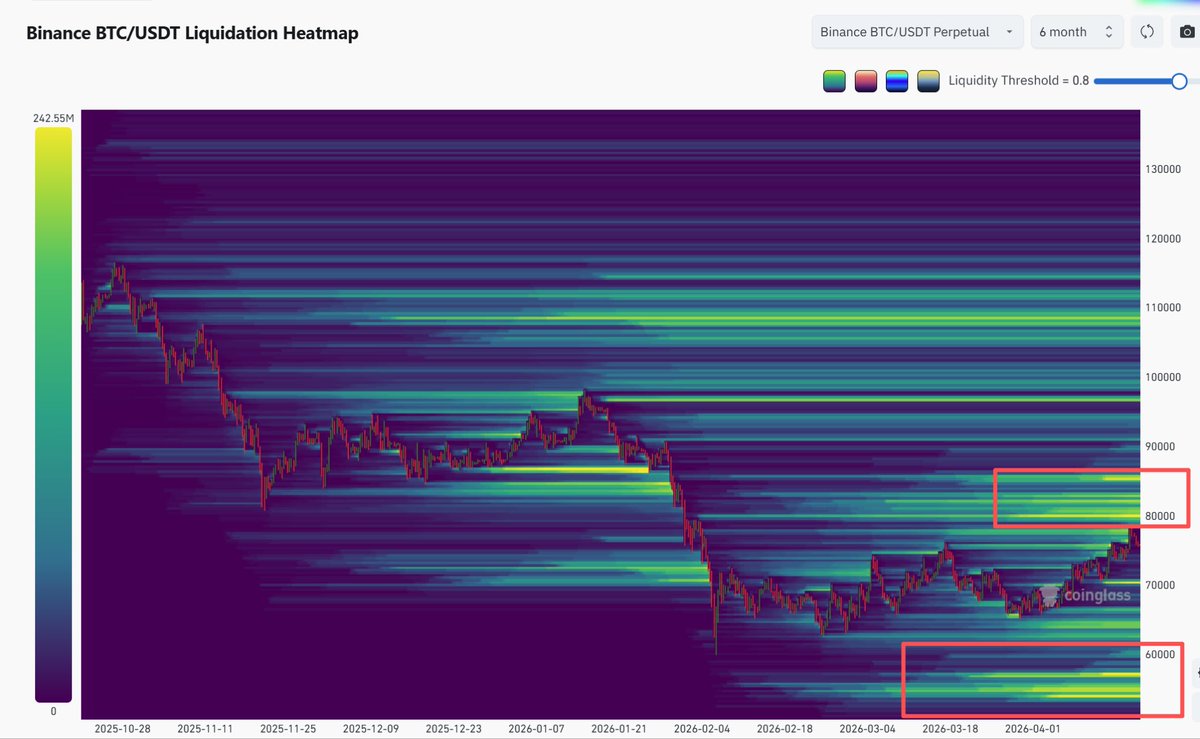Select the blue-cyan color scheme swatch
The height and width of the screenshot is (739, 1200).
(897, 81)
